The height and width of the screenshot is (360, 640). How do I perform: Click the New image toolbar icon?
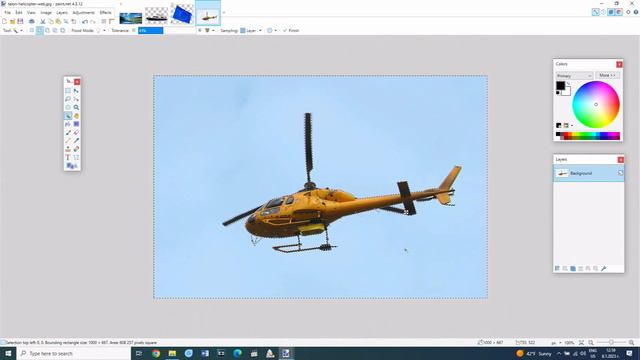click(5, 21)
